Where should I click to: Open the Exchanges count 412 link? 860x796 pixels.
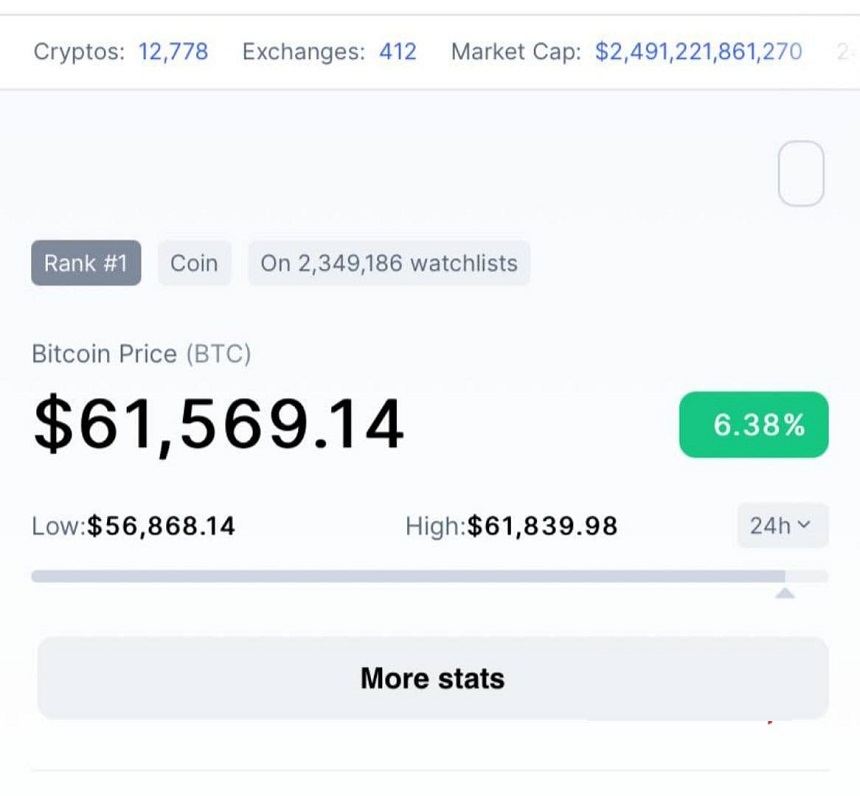tap(397, 52)
